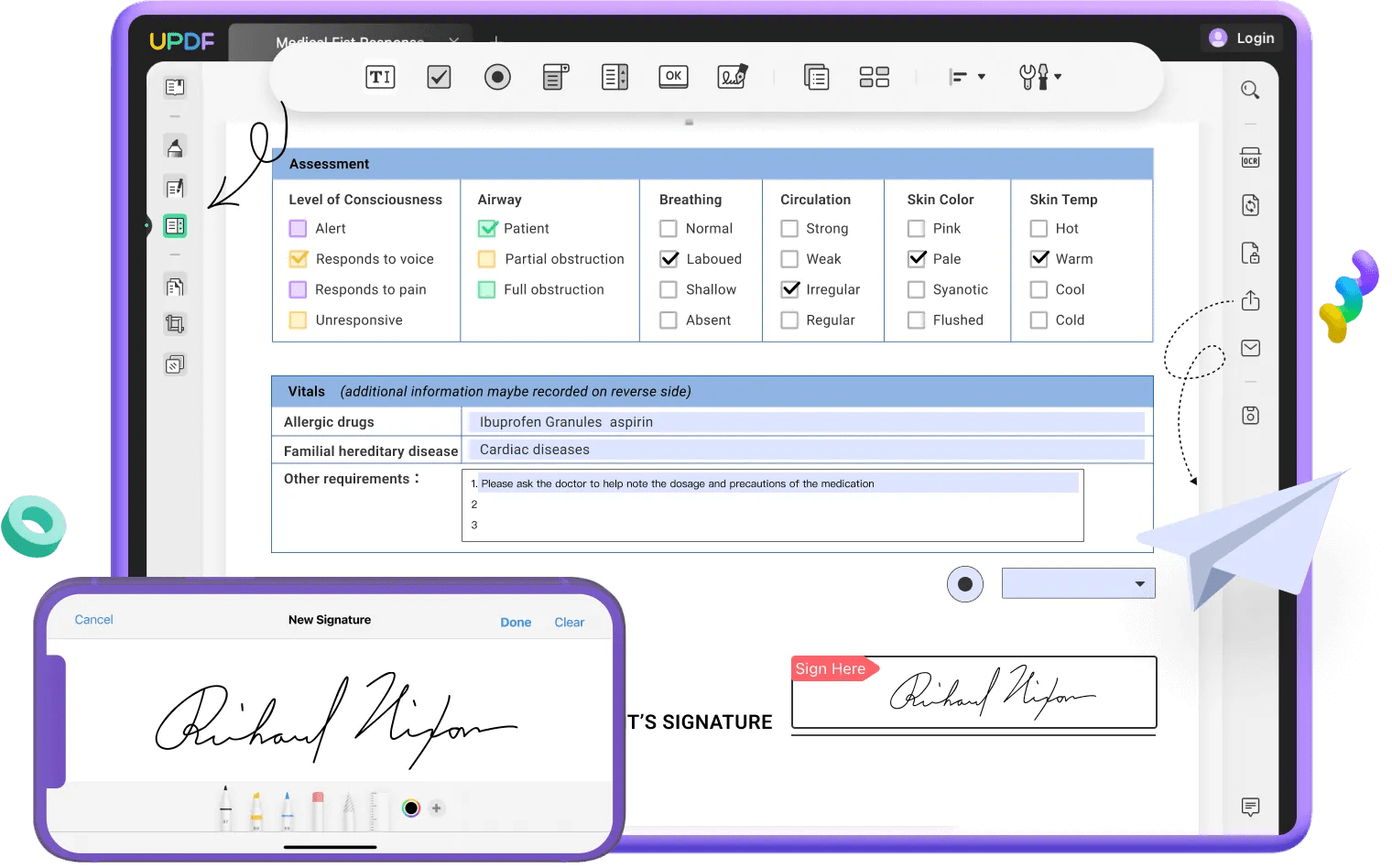The image size is (1392, 868).
Task: Select the Text Field tool
Action: coord(380,77)
